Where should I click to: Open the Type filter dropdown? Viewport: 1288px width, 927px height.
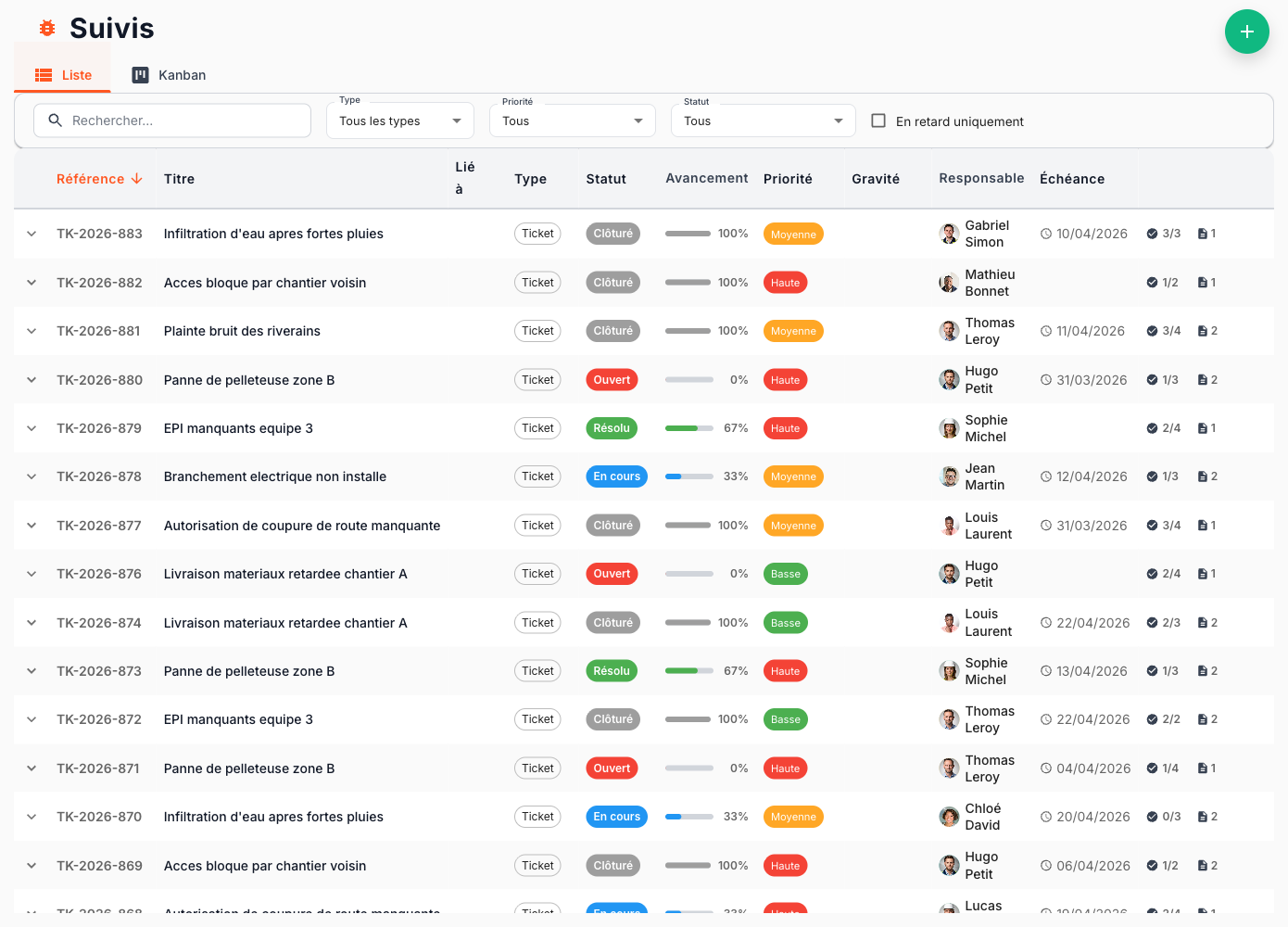click(399, 121)
